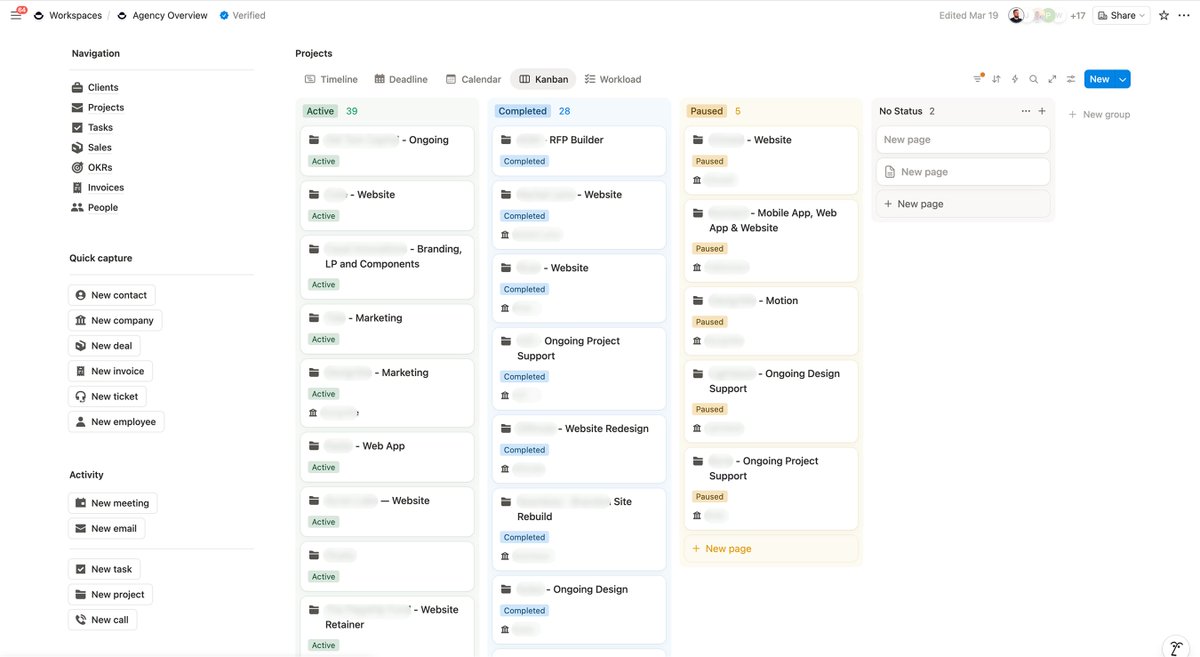
Task: Open Agency Overview breadcrumb
Action: tap(162, 16)
